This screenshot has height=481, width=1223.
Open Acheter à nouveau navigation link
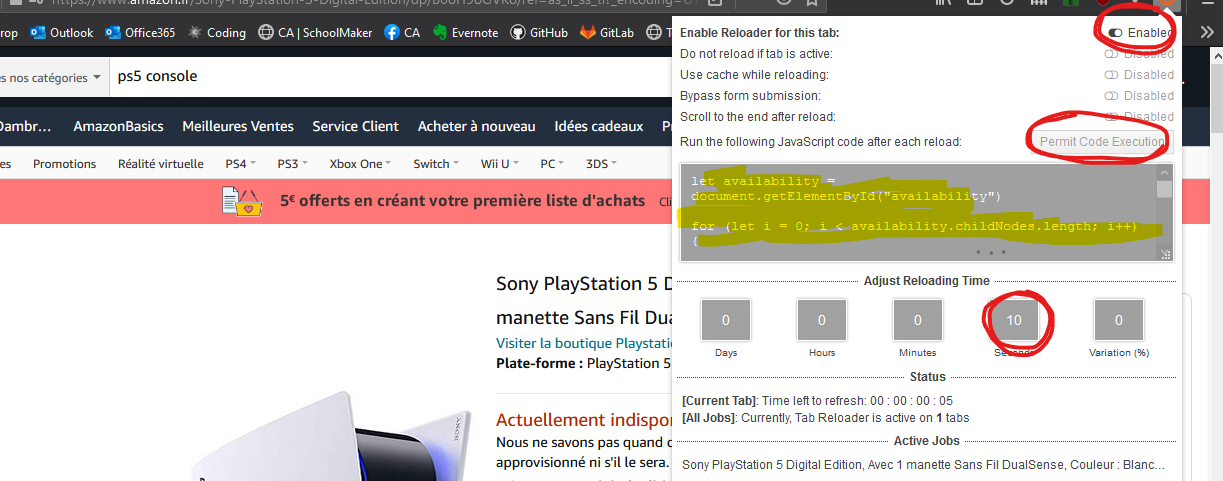476,126
